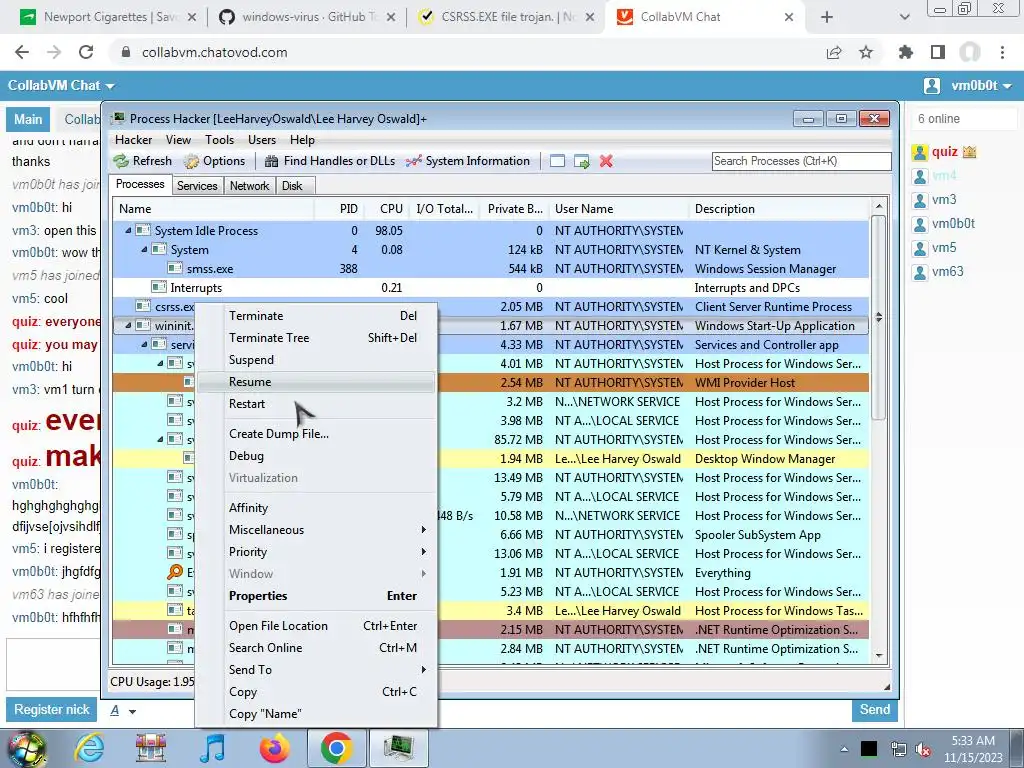This screenshot has height=768, width=1024.
Task: Sort by the User Name column header
Action: tap(618, 209)
